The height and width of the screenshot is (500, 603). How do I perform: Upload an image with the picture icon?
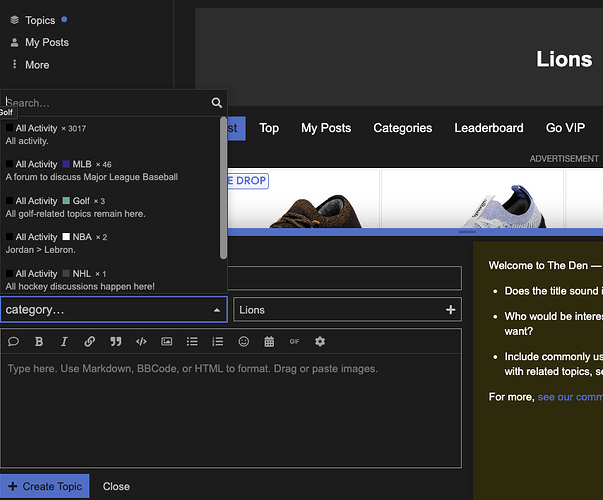click(x=167, y=342)
